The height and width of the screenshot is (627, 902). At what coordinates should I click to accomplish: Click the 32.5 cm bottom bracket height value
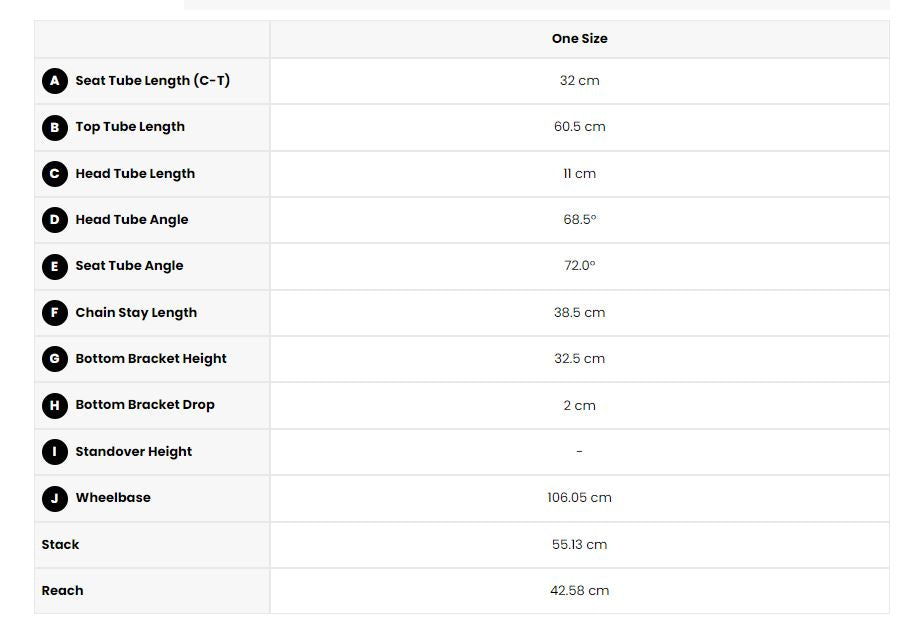[579, 359]
